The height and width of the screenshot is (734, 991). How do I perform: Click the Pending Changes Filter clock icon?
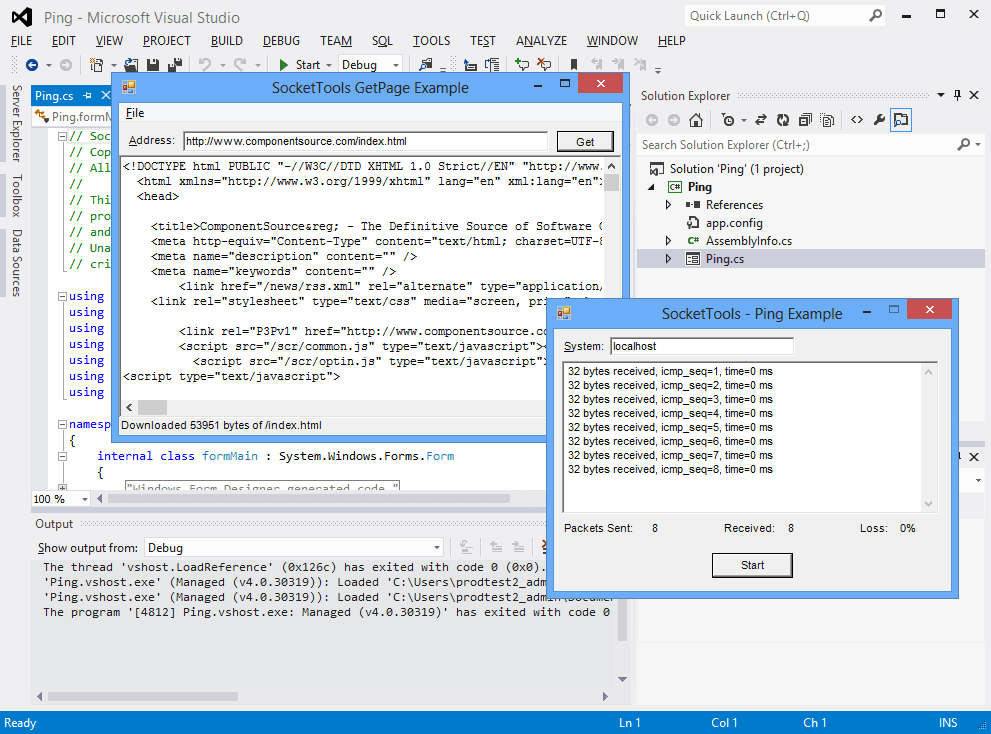[728, 120]
